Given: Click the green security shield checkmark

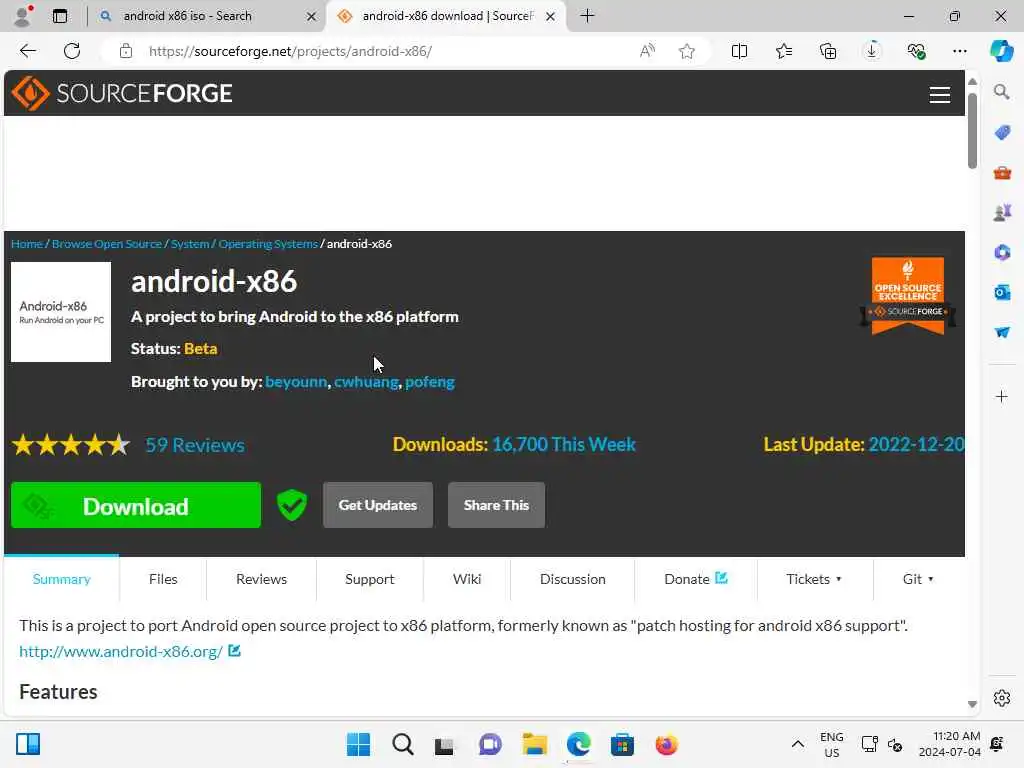Looking at the screenshot, I should coord(291,505).
